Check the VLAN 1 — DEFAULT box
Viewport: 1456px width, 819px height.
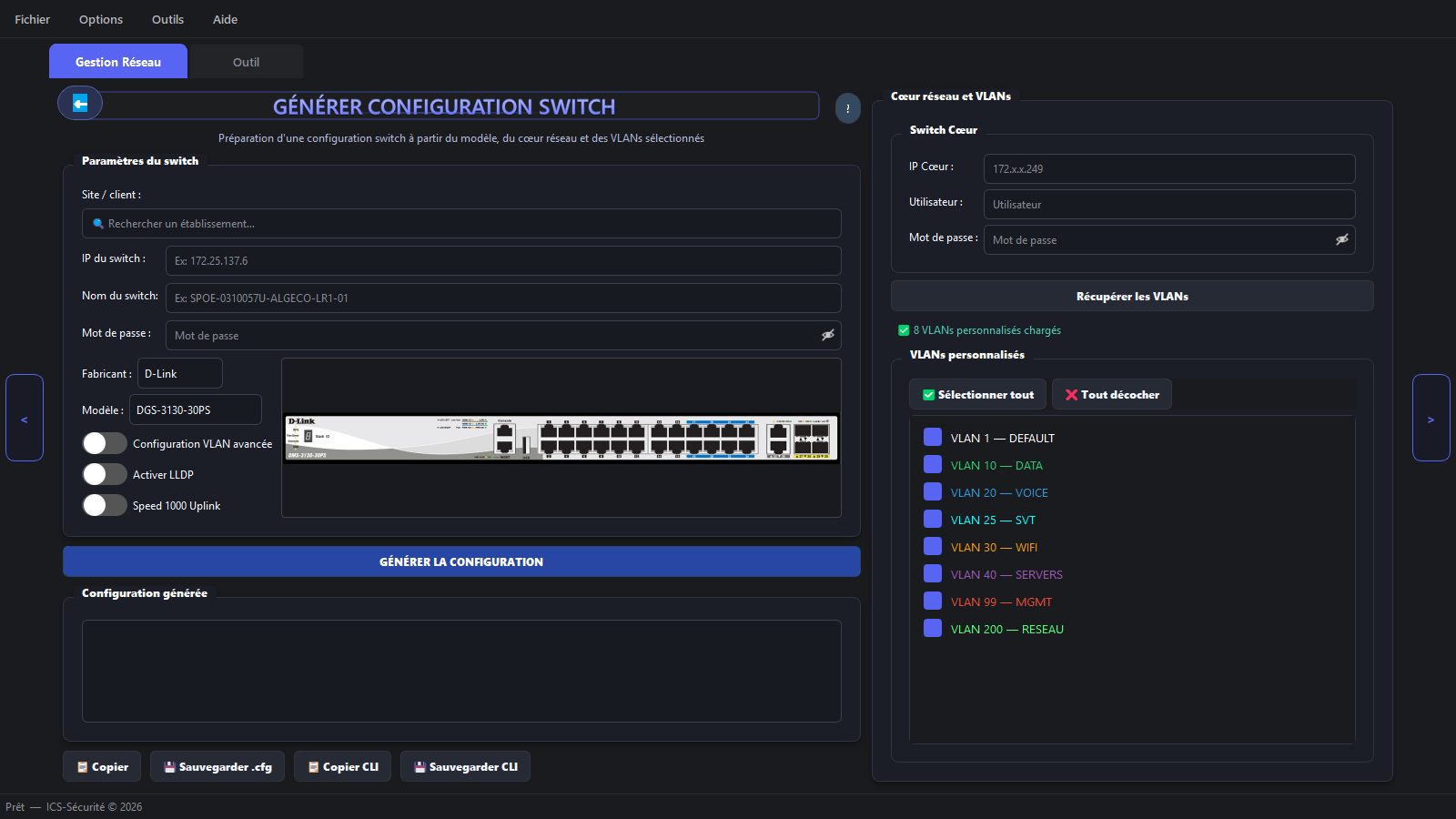pos(933,437)
